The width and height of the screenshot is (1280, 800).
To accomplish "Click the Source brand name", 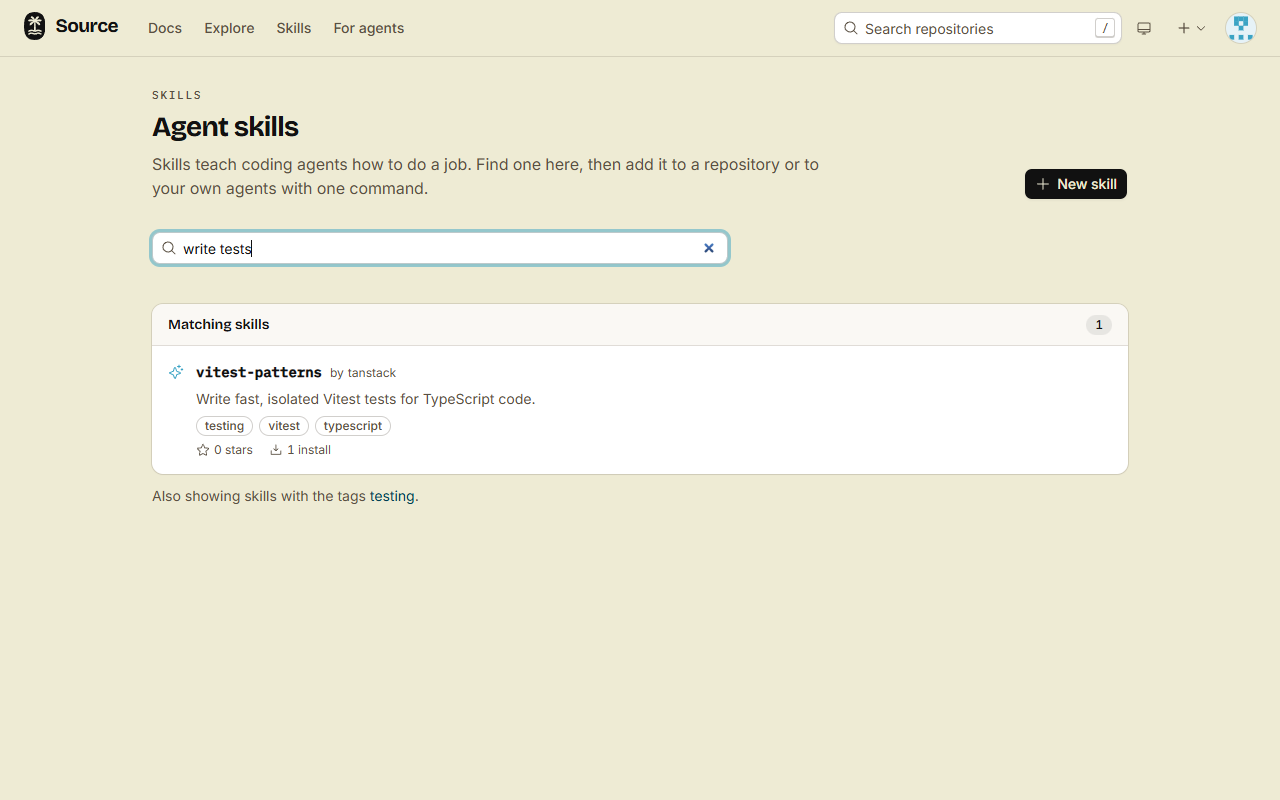I will tap(87, 26).
